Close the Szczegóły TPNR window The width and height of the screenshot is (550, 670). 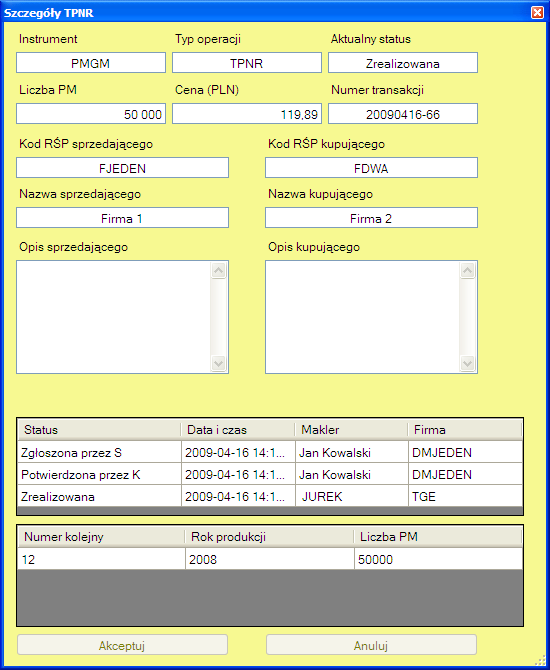point(537,13)
